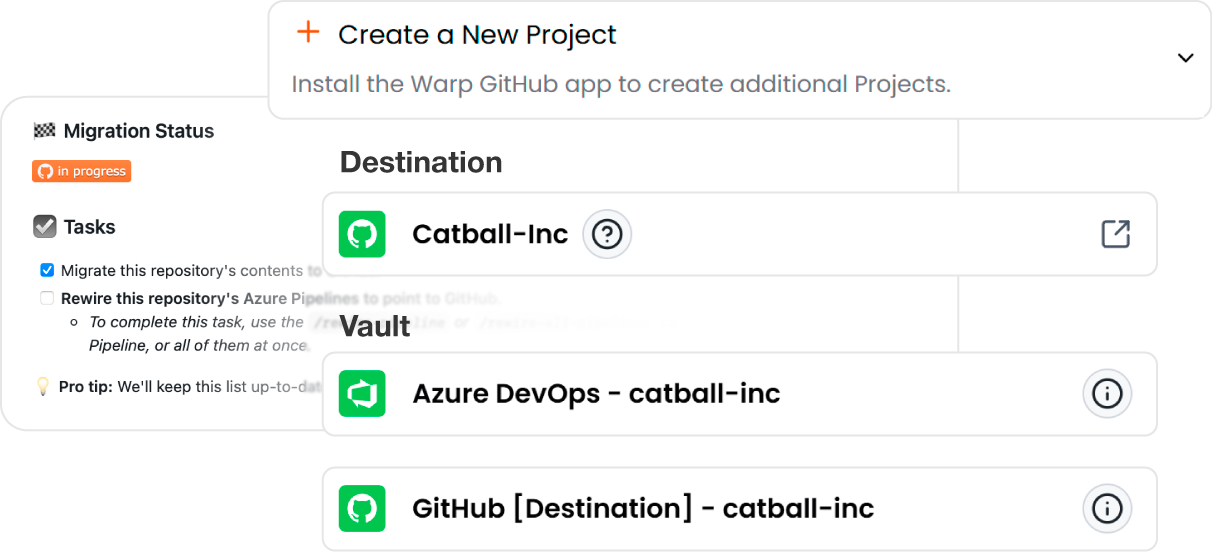Click the Destination section heading
Viewport: 1212px width, 552px height.
[421, 162]
